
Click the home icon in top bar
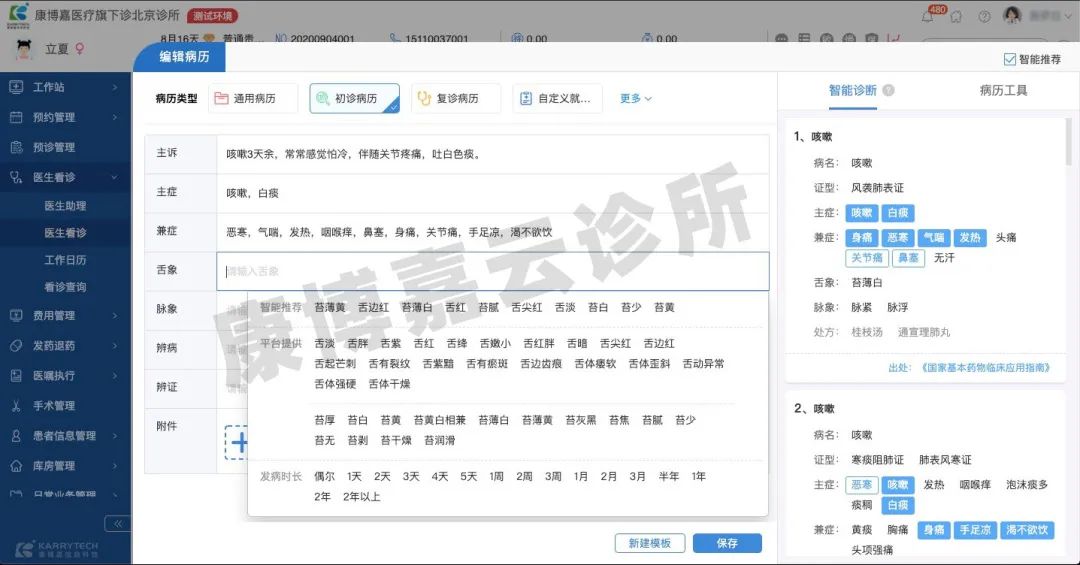click(x=956, y=17)
